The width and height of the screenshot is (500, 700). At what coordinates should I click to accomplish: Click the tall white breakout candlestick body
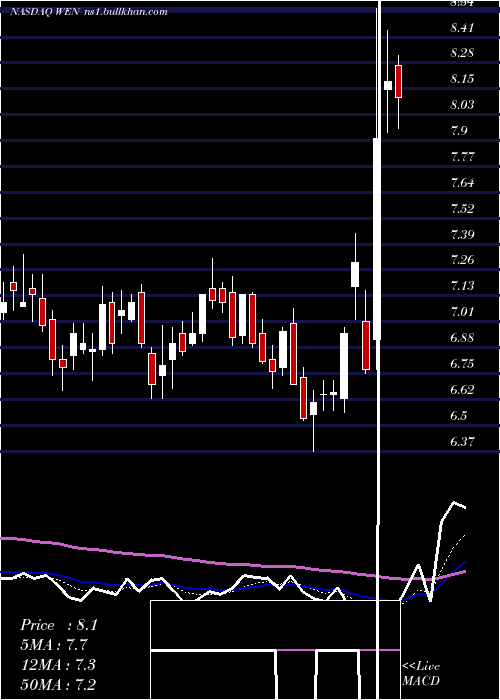[377, 239]
